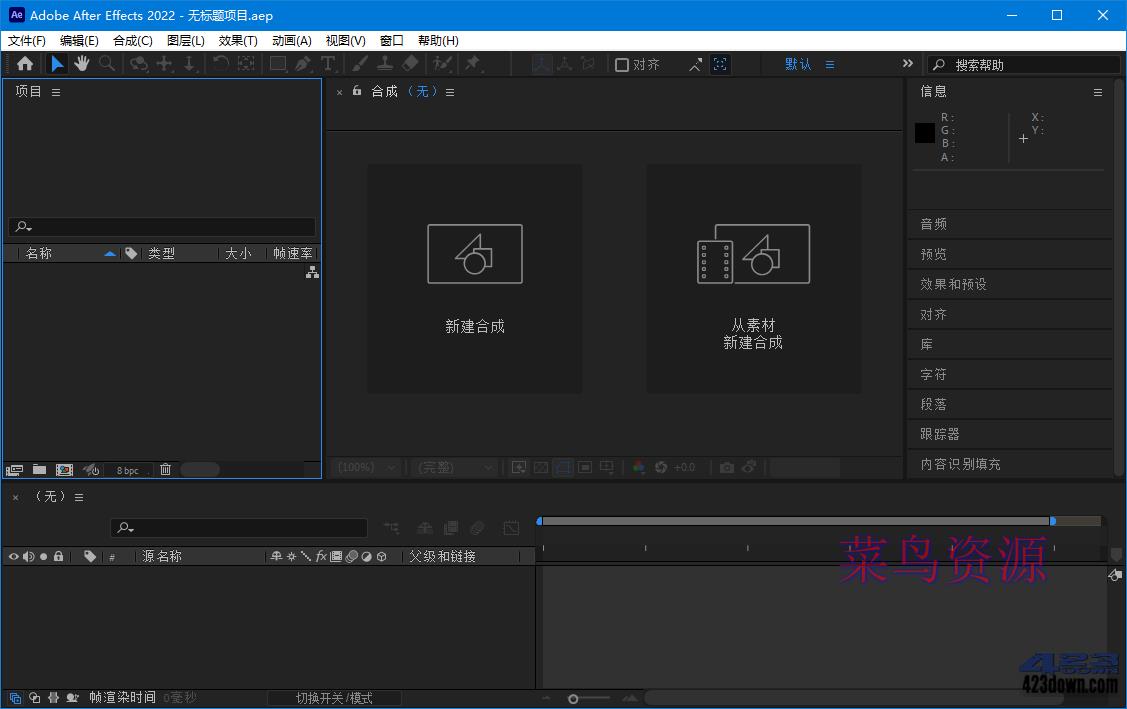
Task: Select the Pen tool
Action: 303,63
